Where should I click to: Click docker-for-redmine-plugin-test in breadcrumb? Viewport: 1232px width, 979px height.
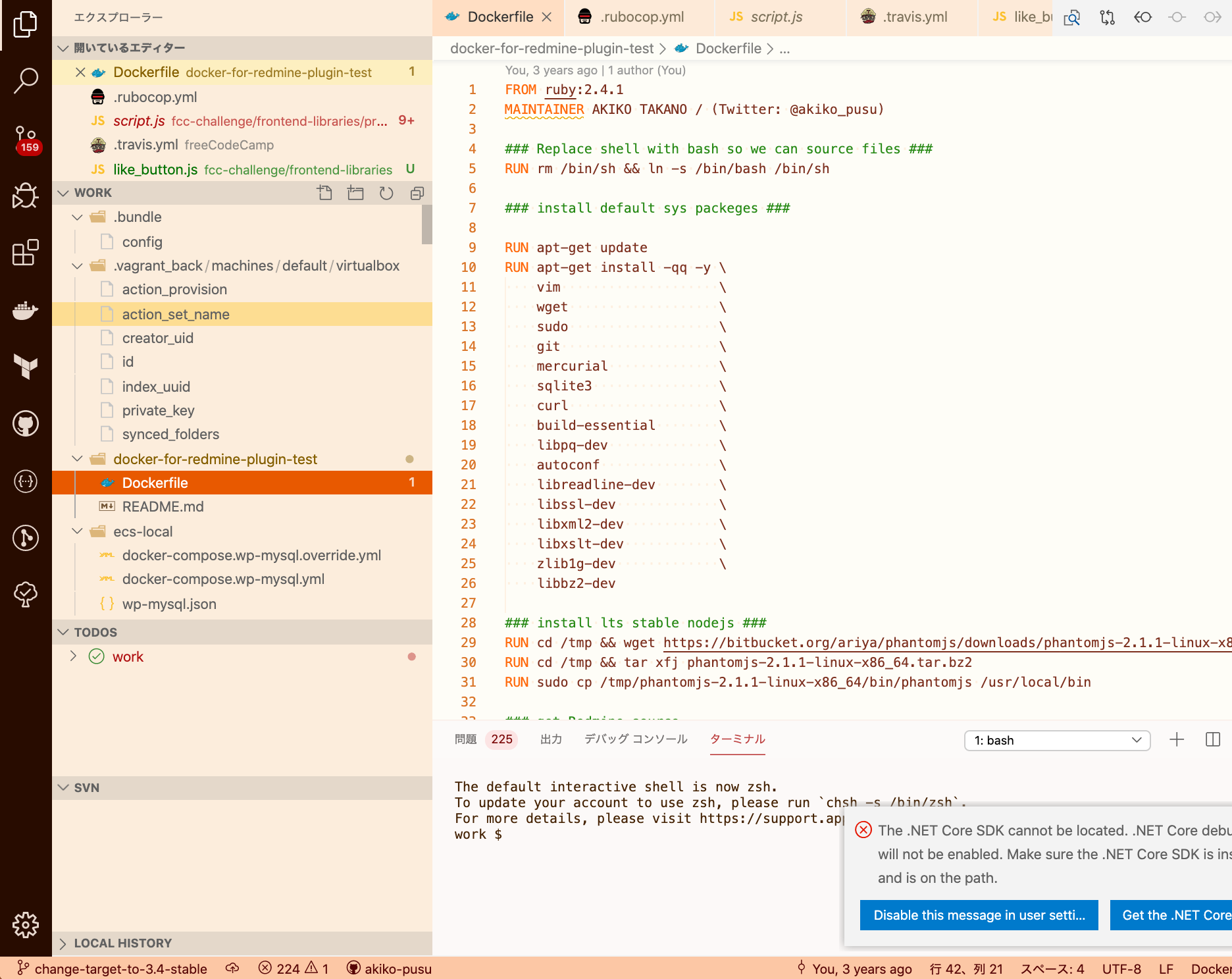click(552, 49)
